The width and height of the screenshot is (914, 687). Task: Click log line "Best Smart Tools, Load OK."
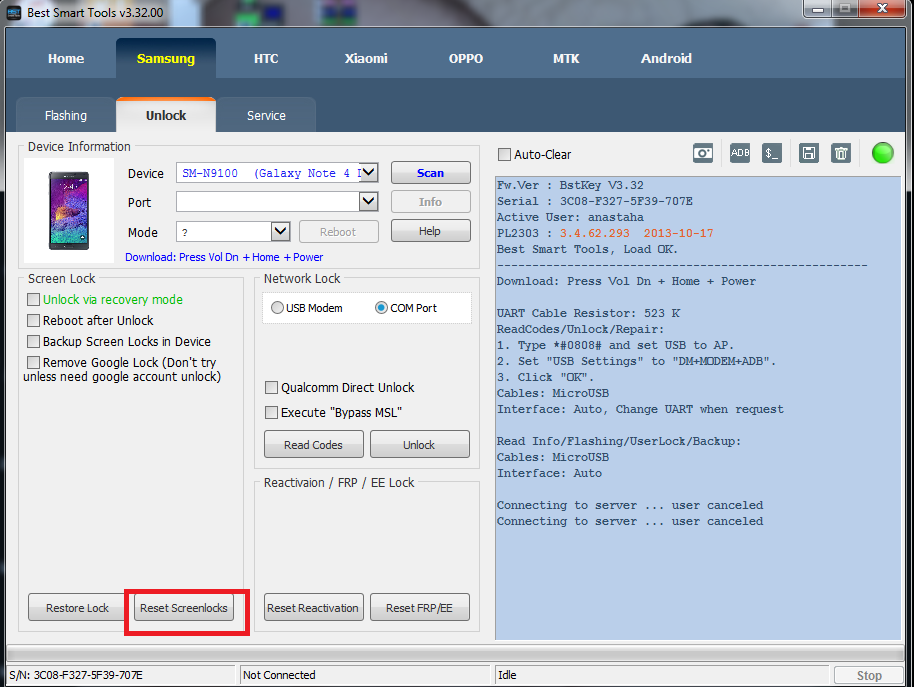click(x=587, y=249)
